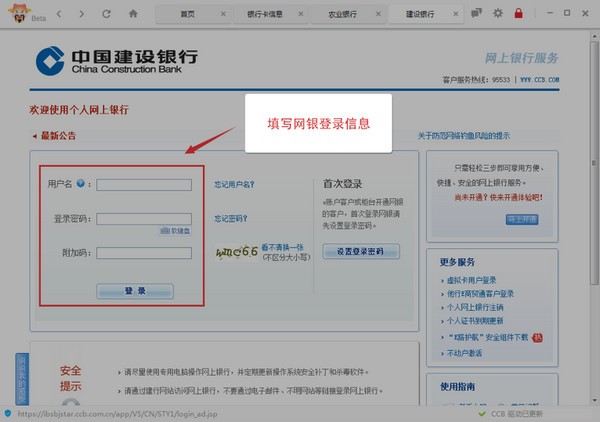Click the 更多服务 heading
Viewport: 600px width, 422px height.
tap(457, 262)
